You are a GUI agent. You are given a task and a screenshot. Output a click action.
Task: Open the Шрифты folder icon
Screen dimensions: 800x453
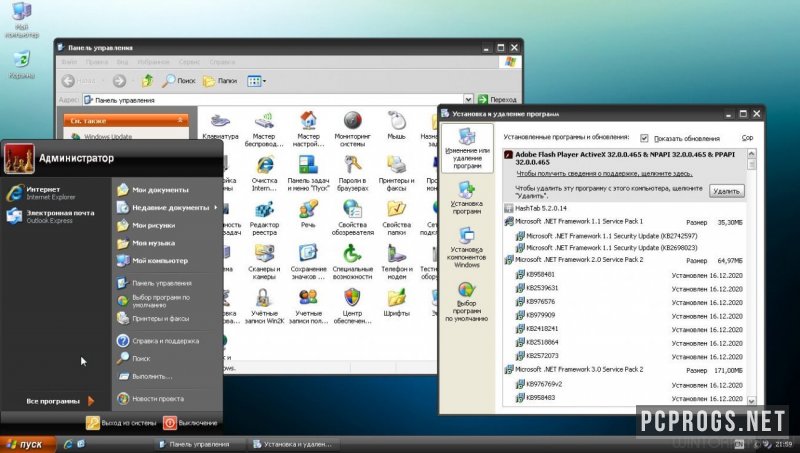[x=396, y=303]
